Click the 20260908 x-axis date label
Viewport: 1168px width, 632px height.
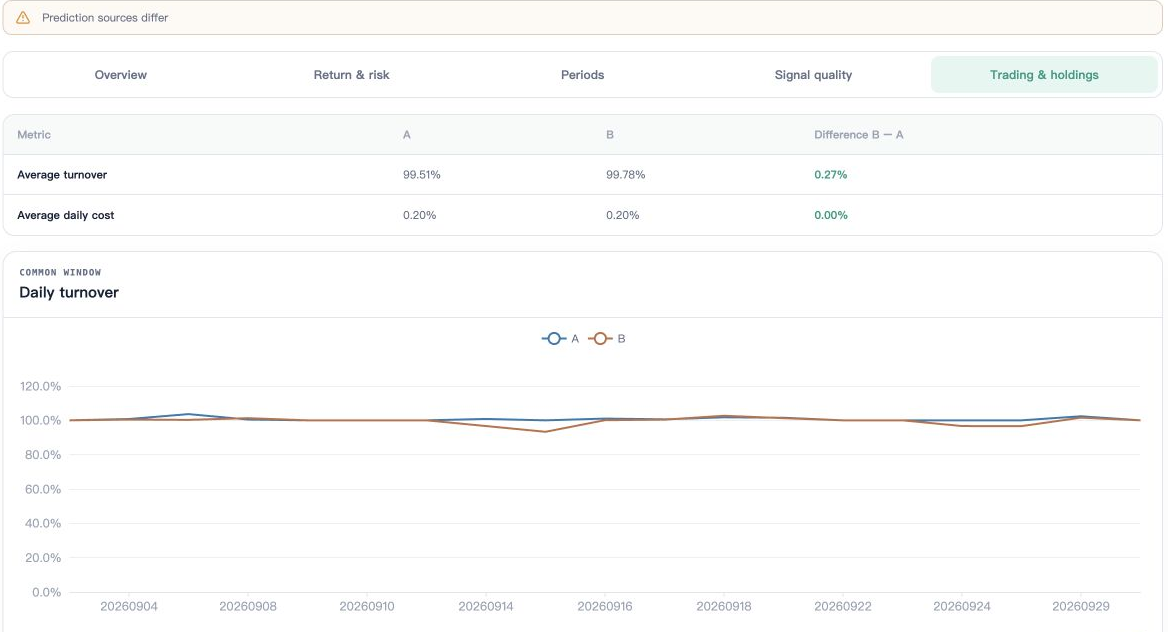[248, 606]
